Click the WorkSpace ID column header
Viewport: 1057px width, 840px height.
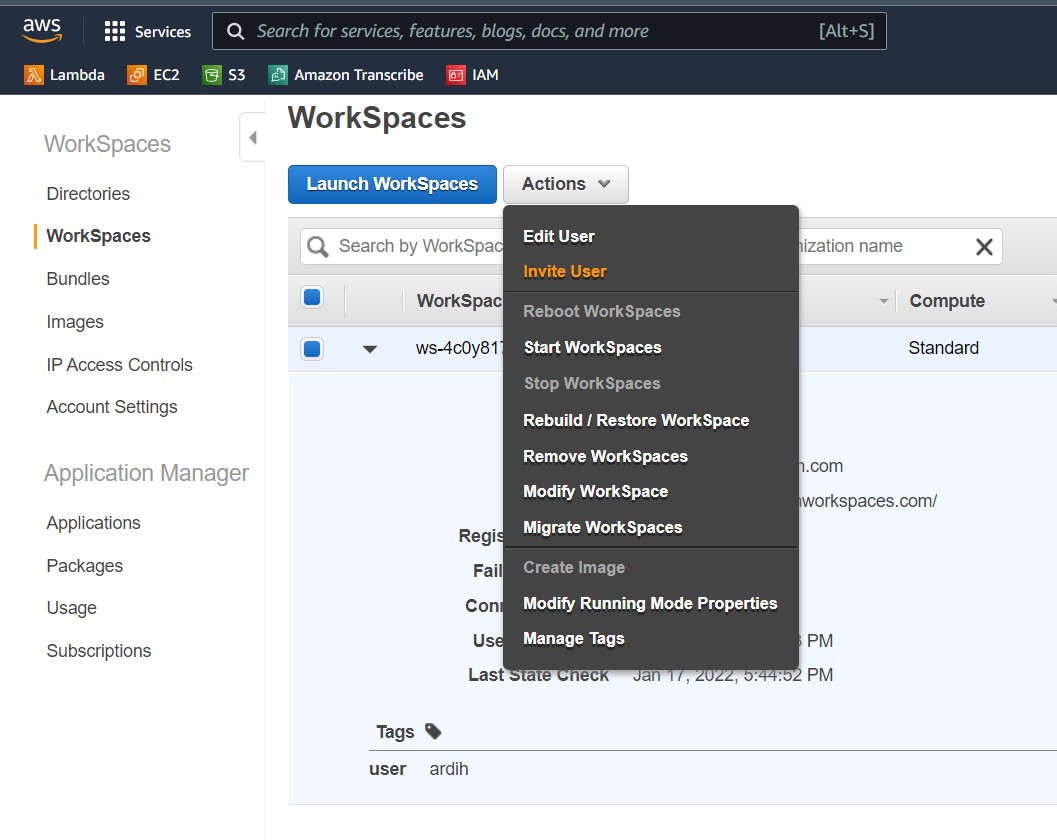(x=459, y=301)
